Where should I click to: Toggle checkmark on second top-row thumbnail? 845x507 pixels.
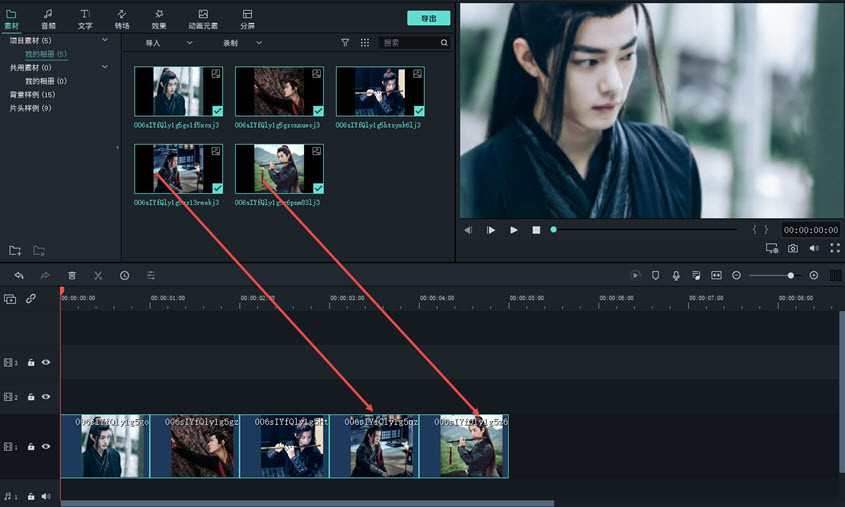(x=318, y=110)
